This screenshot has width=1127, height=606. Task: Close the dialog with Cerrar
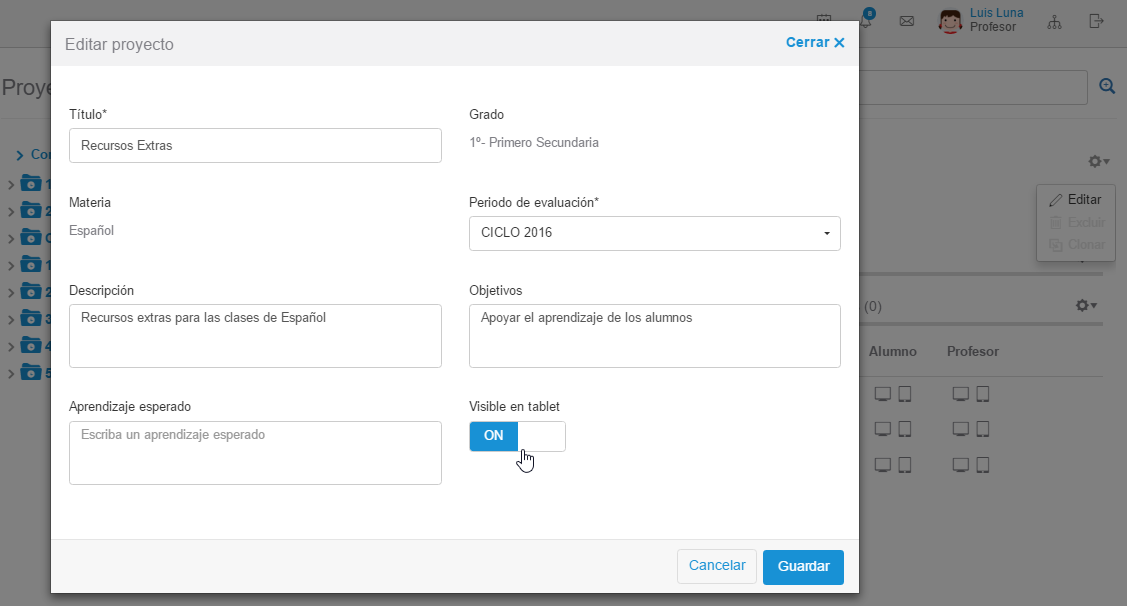click(x=815, y=43)
